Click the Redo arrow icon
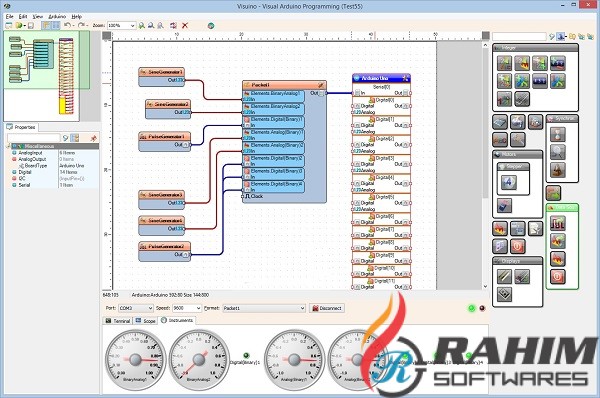 (x=81, y=25)
